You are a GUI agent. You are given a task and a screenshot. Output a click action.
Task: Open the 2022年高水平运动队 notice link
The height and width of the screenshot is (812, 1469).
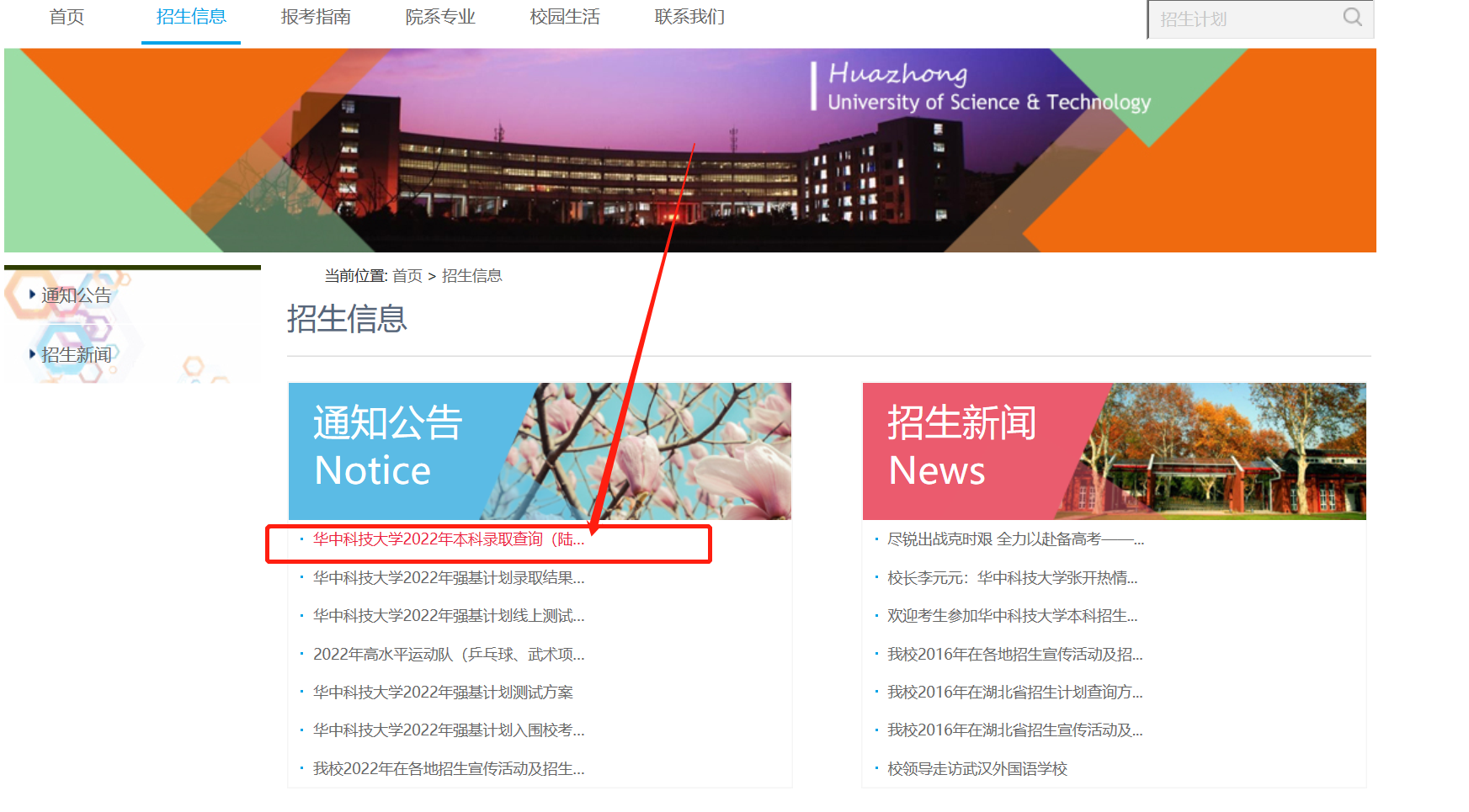click(448, 655)
